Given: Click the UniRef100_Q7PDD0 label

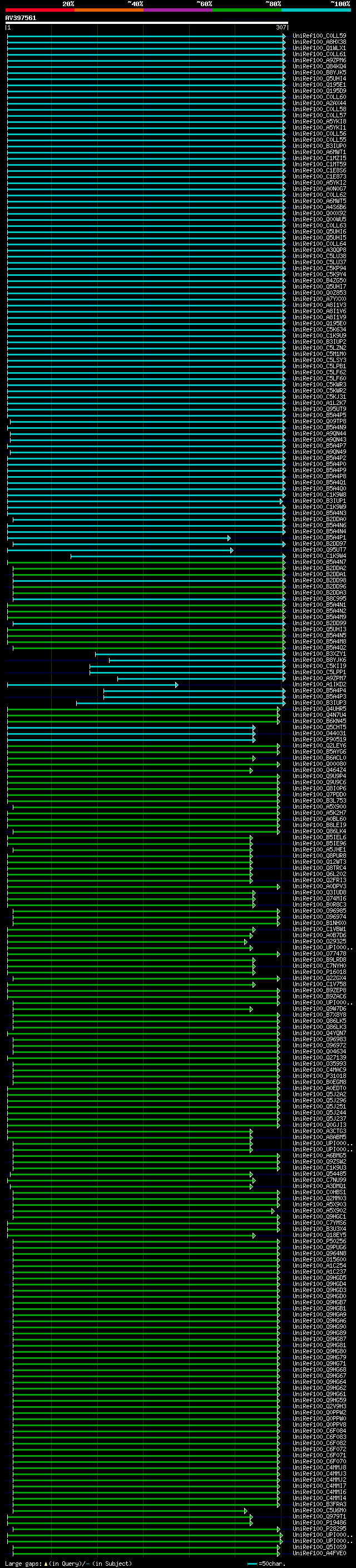Looking at the screenshot, I should pos(319,794).
